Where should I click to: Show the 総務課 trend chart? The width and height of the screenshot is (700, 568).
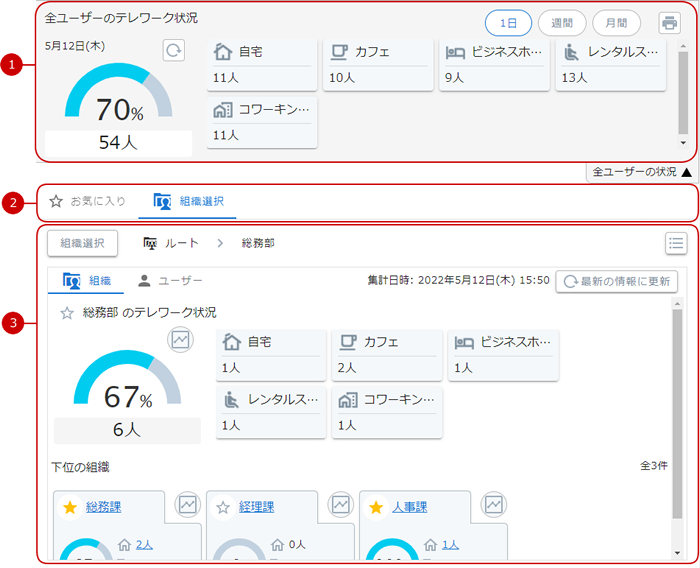click(x=188, y=505)
